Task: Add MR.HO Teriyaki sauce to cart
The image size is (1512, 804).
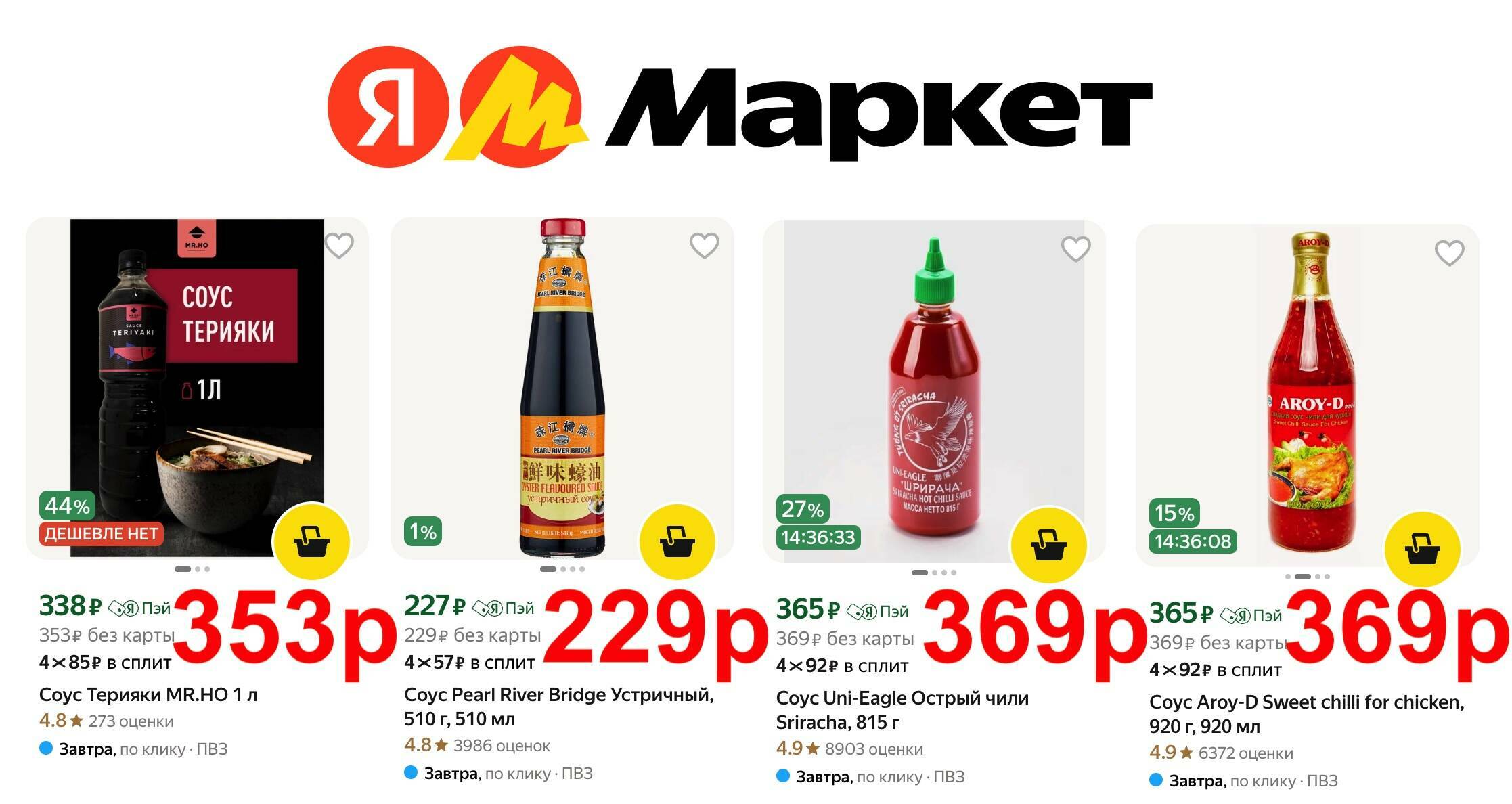Action: click(311, 541)
